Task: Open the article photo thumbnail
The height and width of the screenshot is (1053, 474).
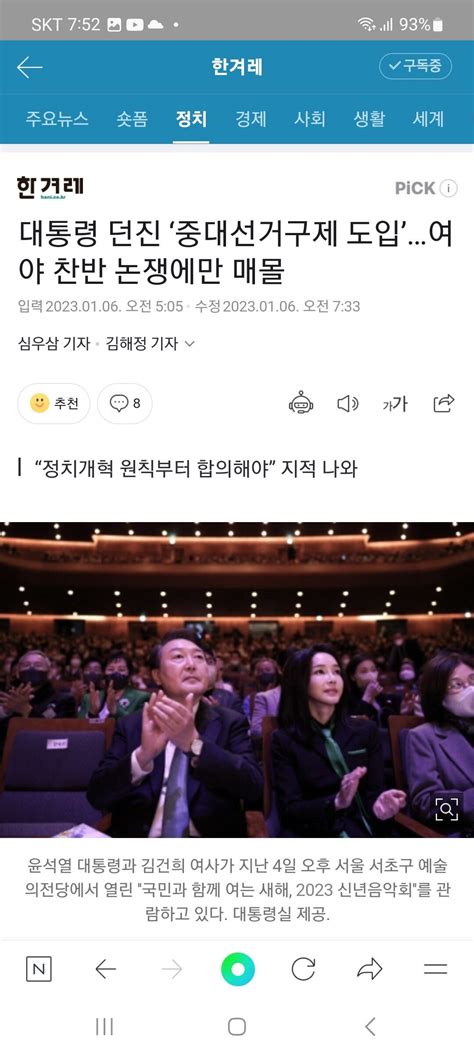Action: pos(237,679)
